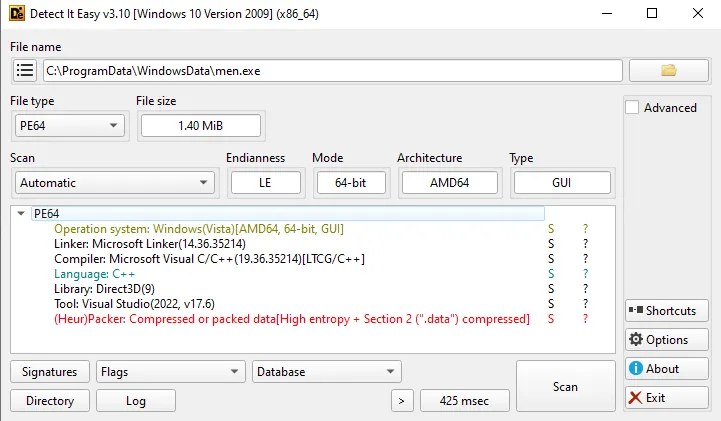
Task: Open the Automatic scan mode dropdown
Action: pos(115,182)
